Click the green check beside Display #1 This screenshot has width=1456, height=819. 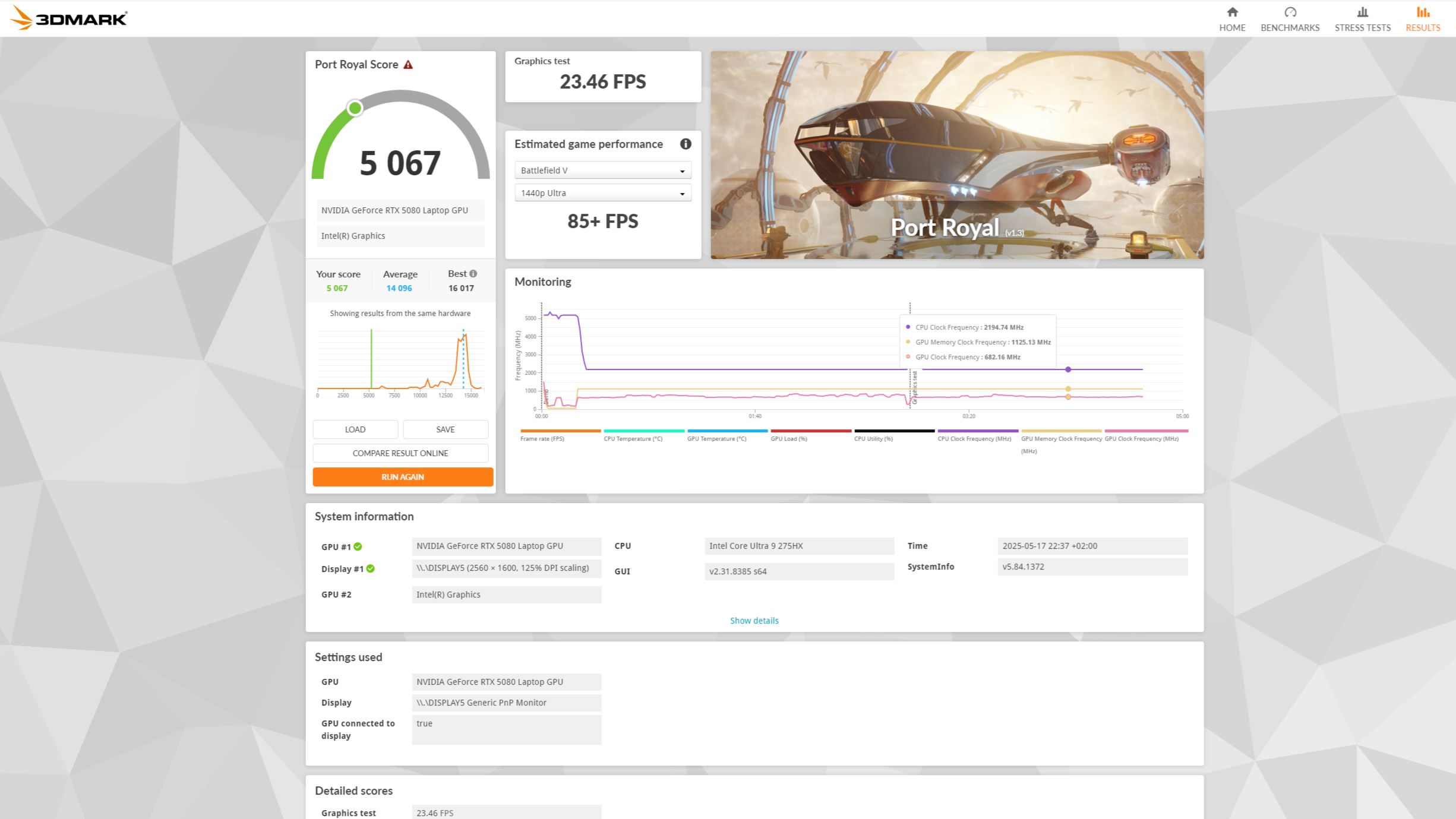(370, 568)
